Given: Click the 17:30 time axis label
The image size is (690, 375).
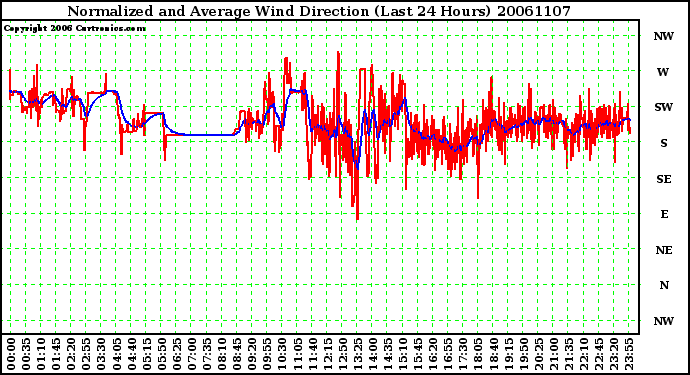Looking at the screenshot, I should (463, 354).
